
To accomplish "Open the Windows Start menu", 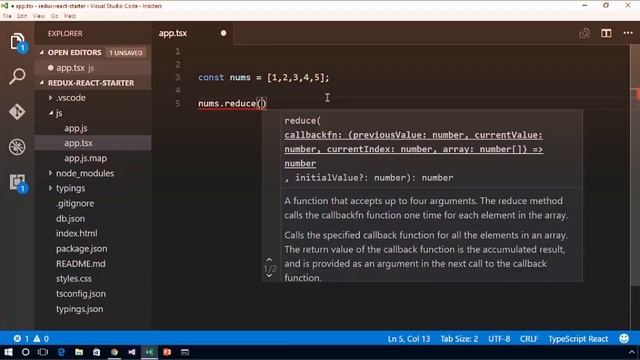I will [x=8, y=352].
